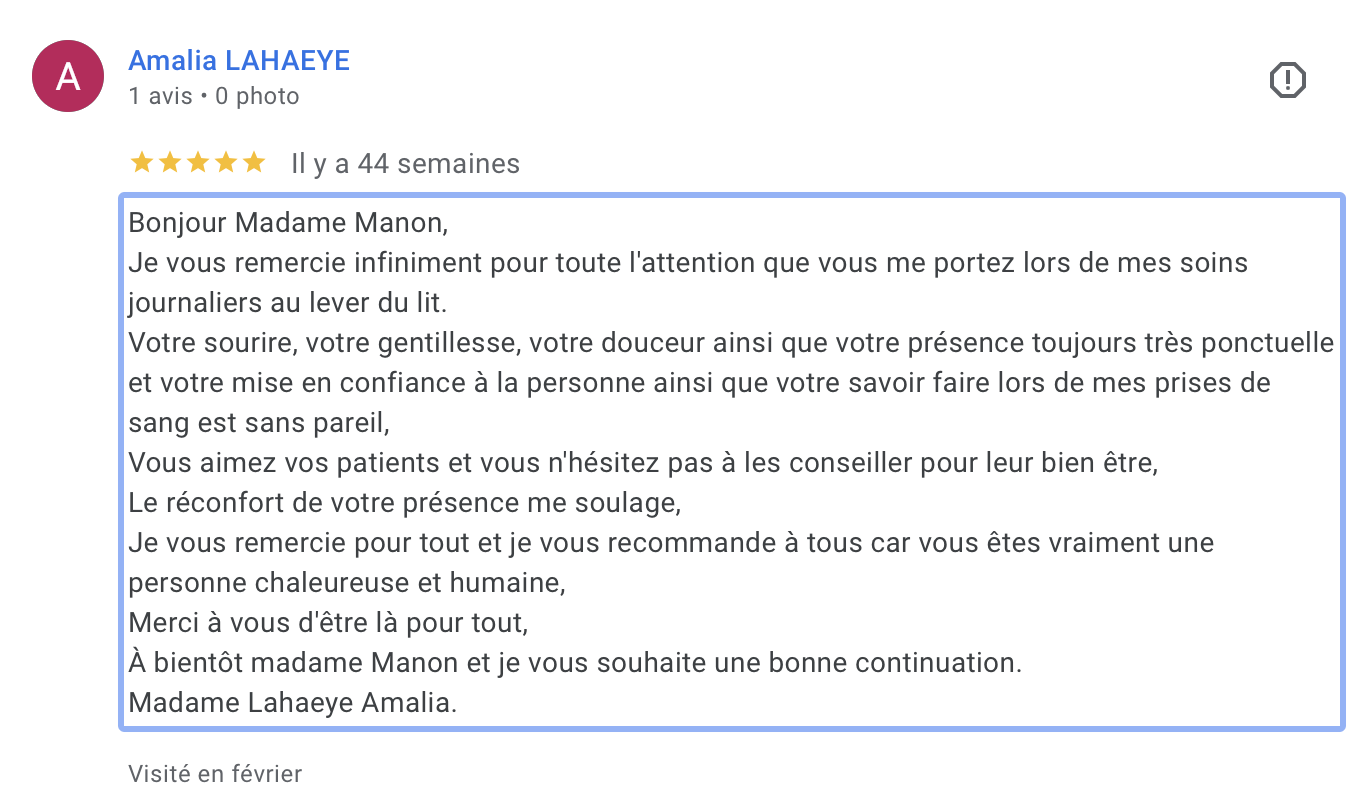Screen dimensions: 1372x788
Task: Click the fourth rating star
Action: [226, 162]
